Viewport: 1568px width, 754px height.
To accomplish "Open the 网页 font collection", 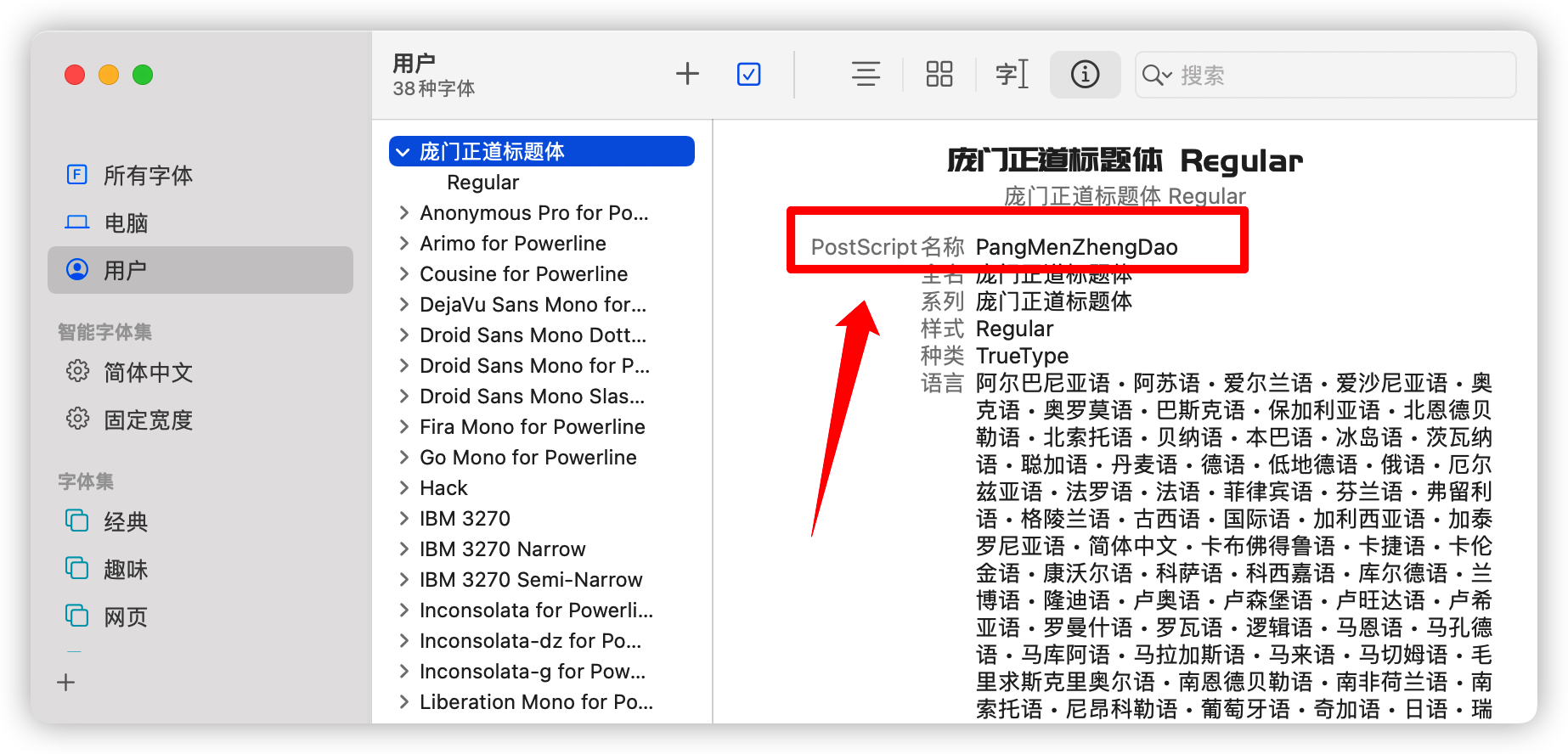I will coord(126,617).
